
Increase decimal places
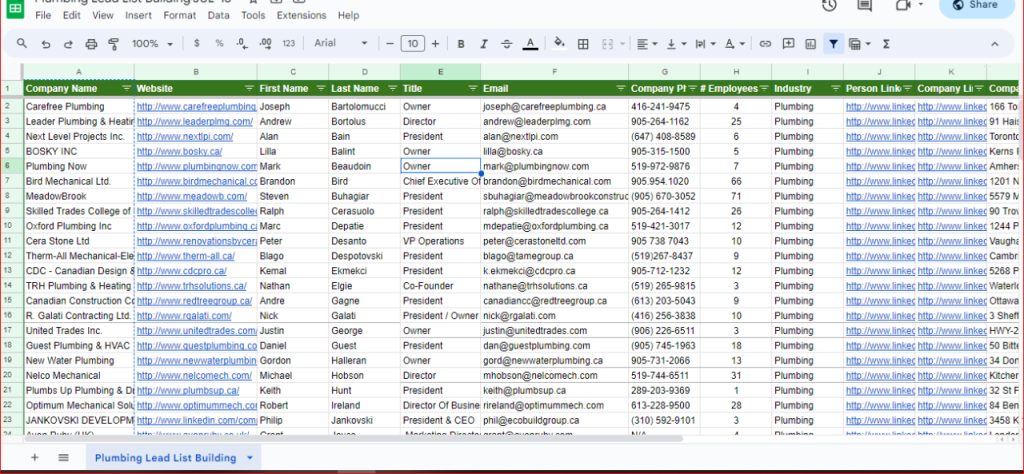click(x=265, y=44)
